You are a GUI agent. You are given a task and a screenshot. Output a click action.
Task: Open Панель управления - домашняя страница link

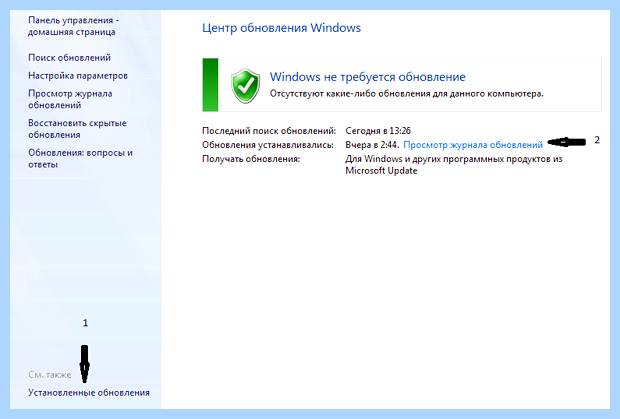[73, 26]
